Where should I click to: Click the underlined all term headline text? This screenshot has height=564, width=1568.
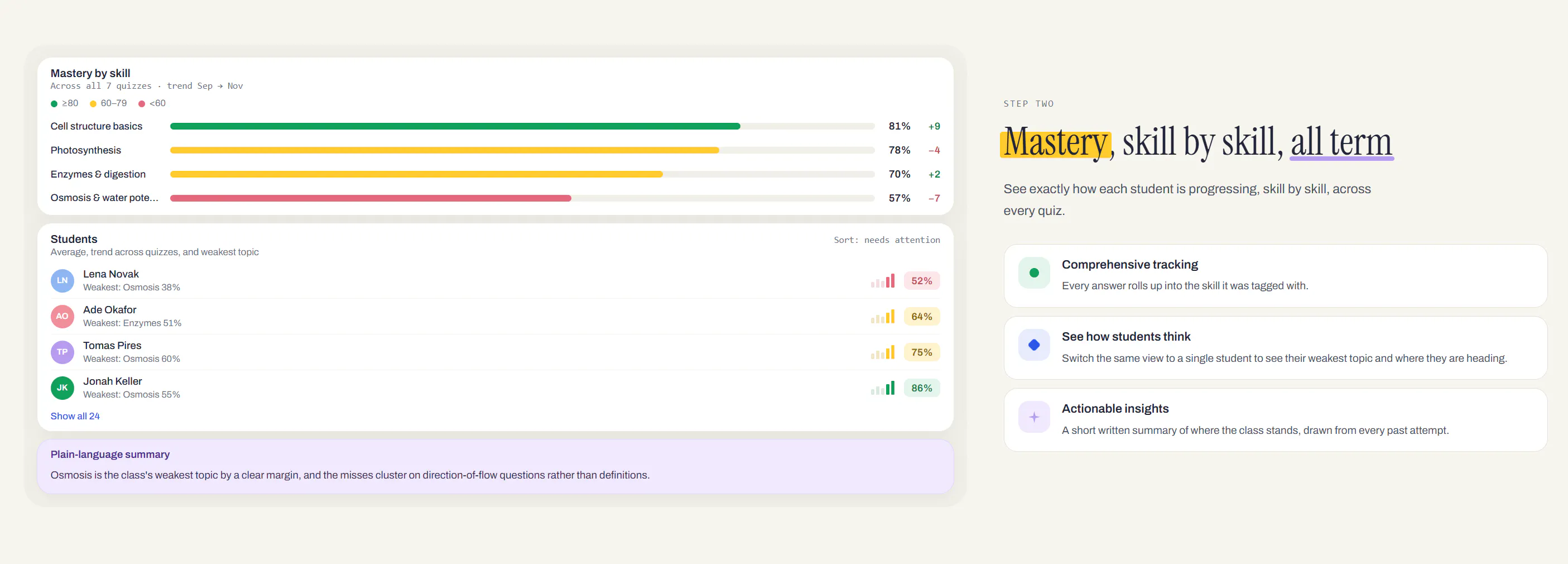click(1341, 142)
